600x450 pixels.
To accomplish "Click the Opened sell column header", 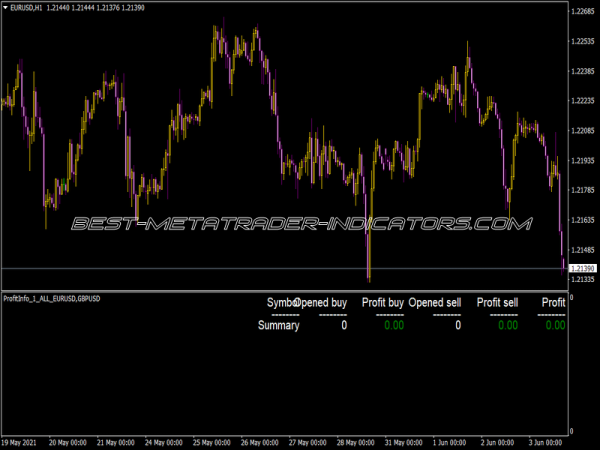I will pos(435,302).
